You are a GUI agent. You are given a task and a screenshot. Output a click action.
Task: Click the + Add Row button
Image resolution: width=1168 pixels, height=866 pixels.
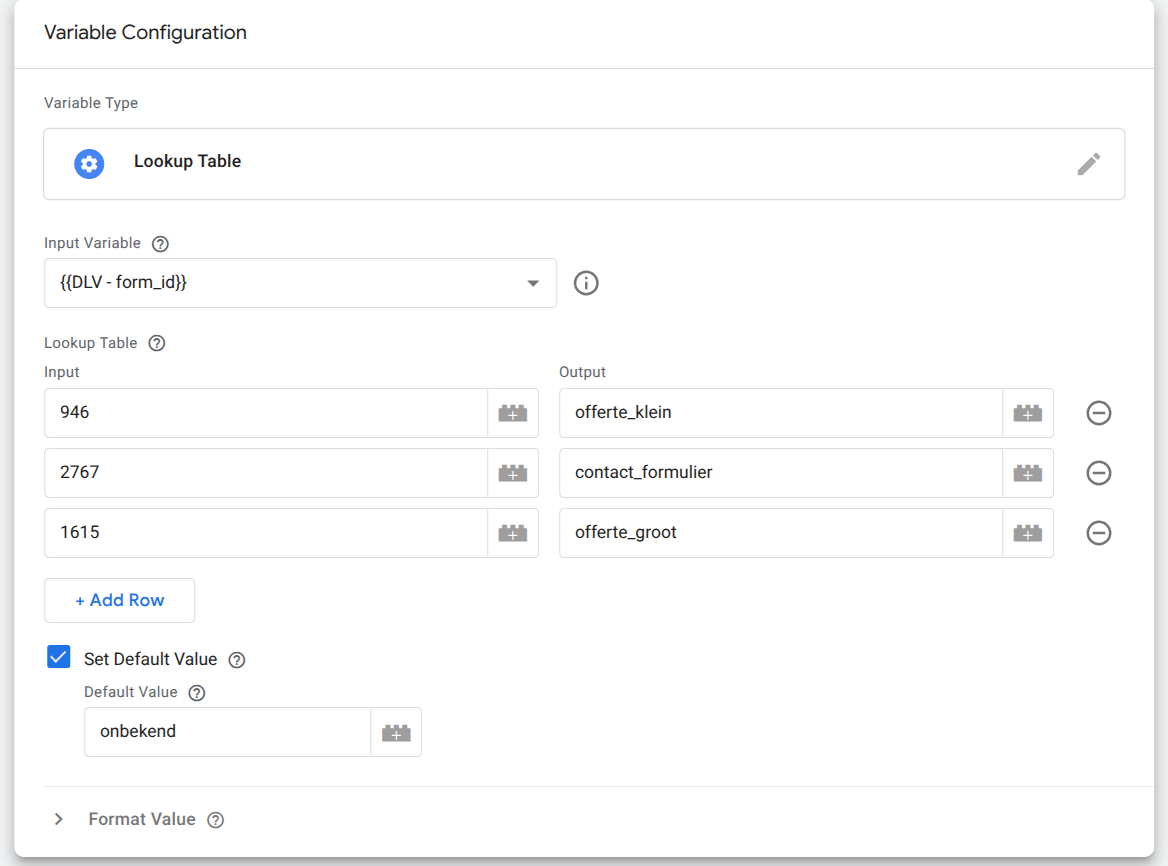(x=119, y=600)
